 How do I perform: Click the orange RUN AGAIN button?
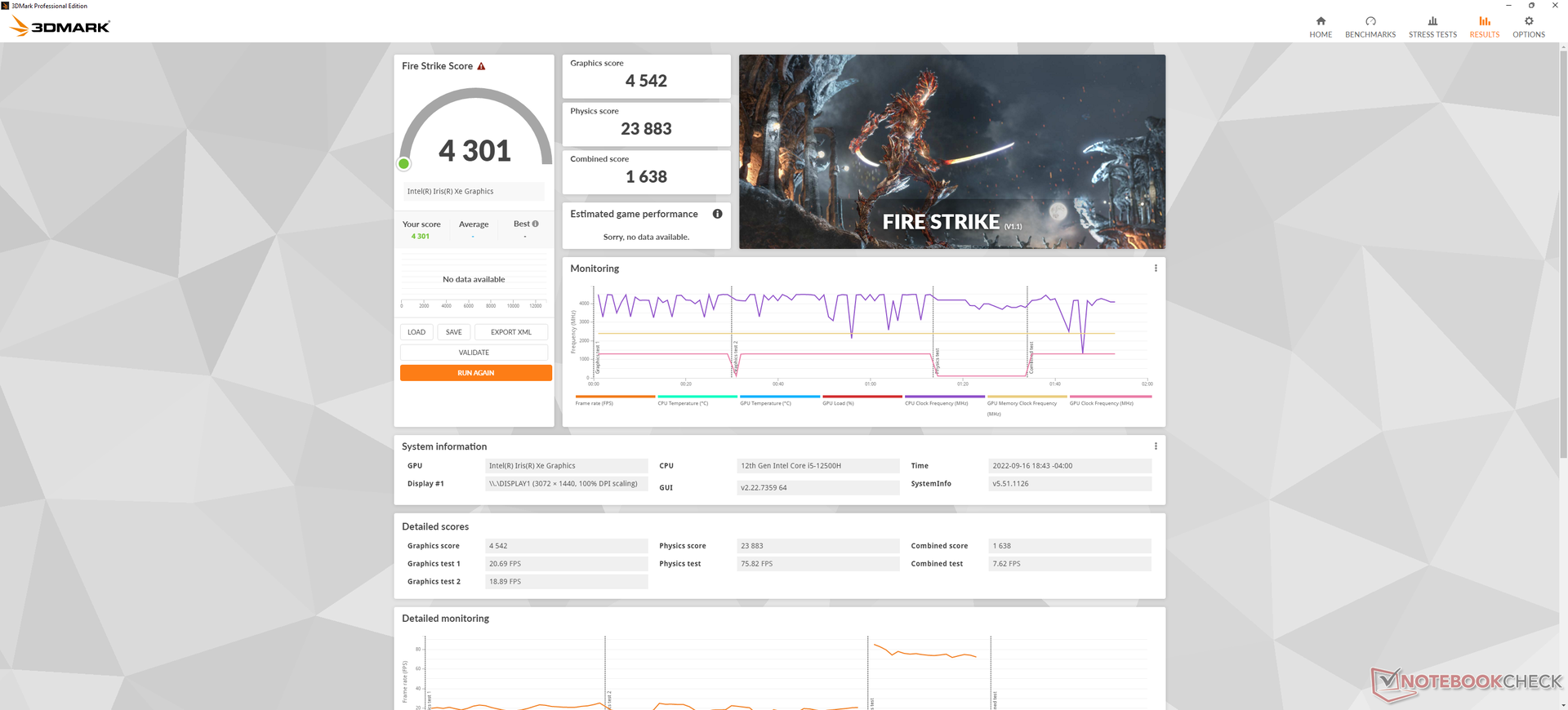coord(476,373)
